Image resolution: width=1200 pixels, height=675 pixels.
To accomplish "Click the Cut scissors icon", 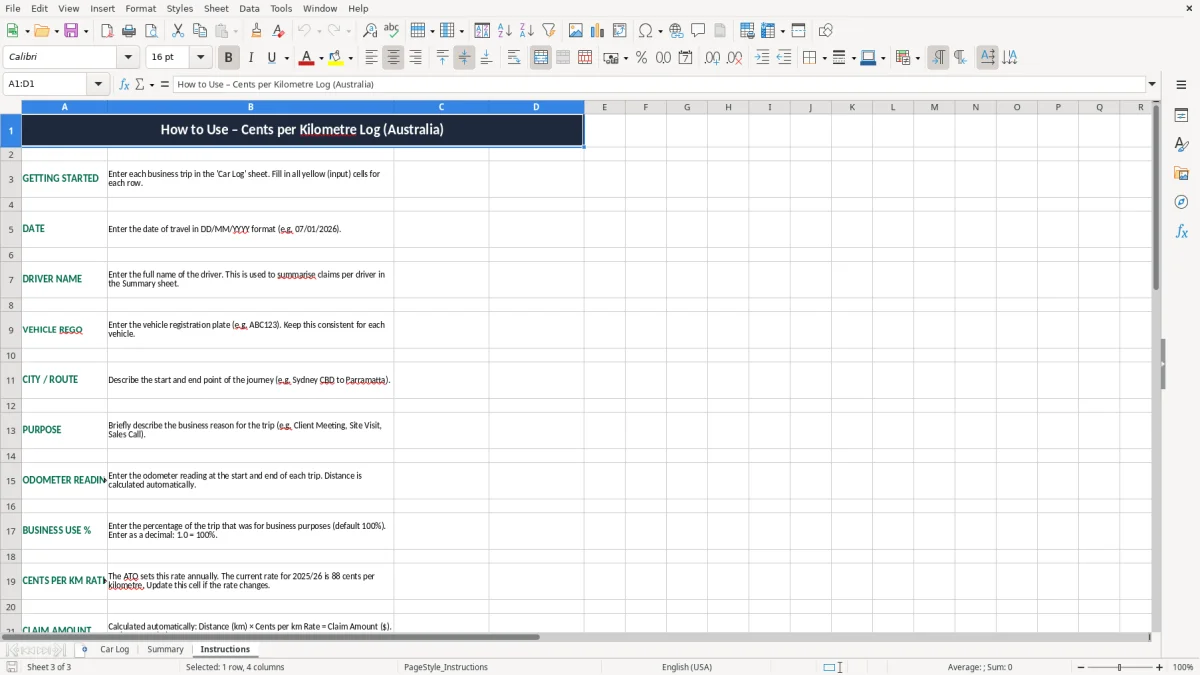I will pyautogui.click(x=178, y=30).
